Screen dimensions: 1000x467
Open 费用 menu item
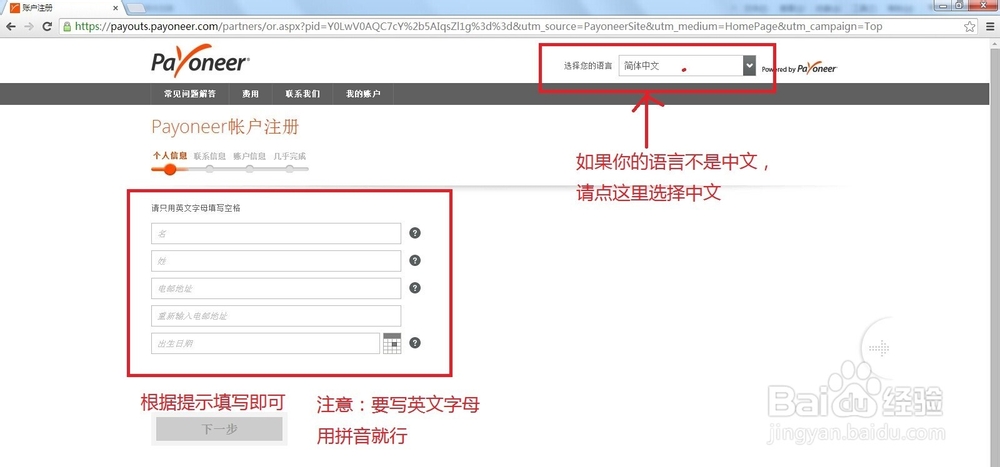pos(250,94)
